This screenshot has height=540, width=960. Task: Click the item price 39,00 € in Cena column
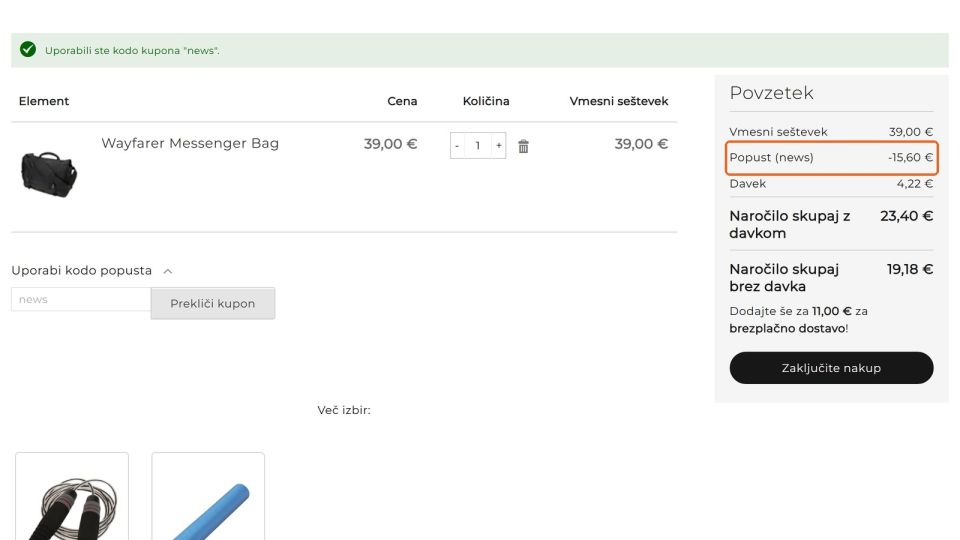(x=391, y=144)
